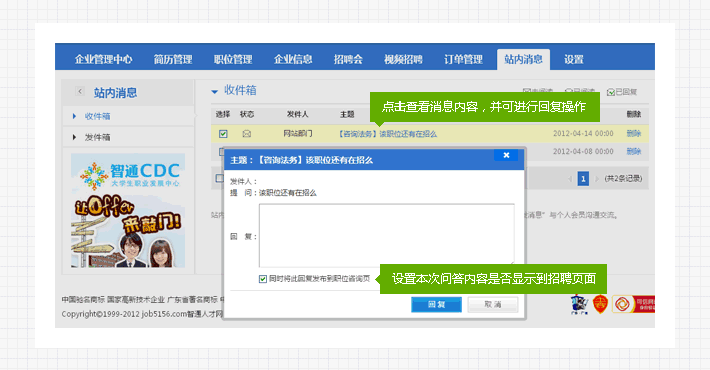
Task: Select the 招聘会 tab
Action: click(348, 59)
